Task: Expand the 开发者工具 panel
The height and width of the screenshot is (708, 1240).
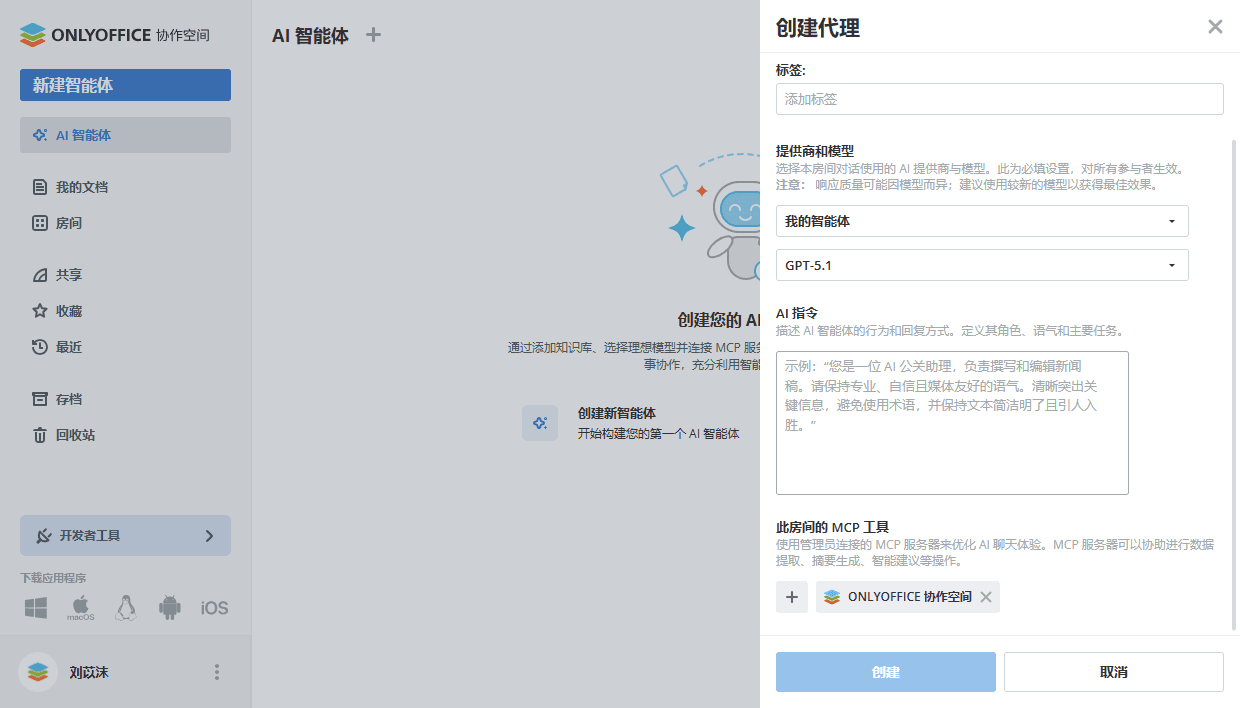Action: click(125, 536)
